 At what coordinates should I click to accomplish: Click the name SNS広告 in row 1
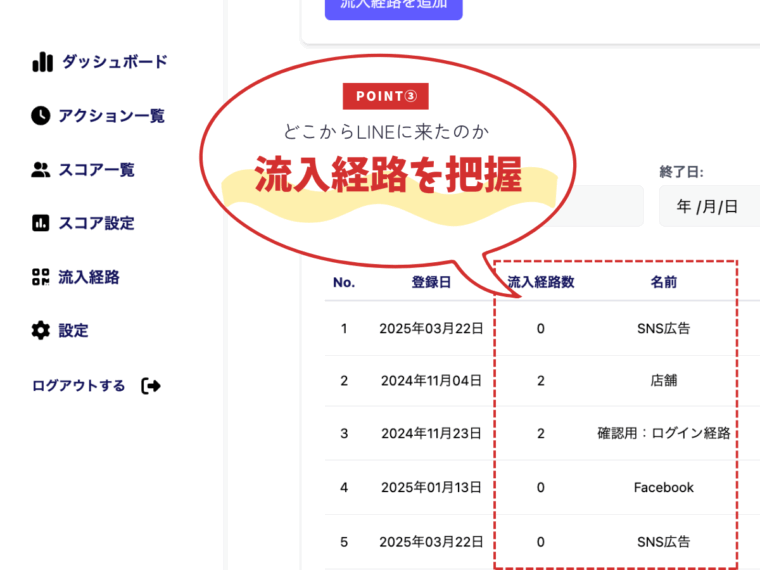point(664,329)
